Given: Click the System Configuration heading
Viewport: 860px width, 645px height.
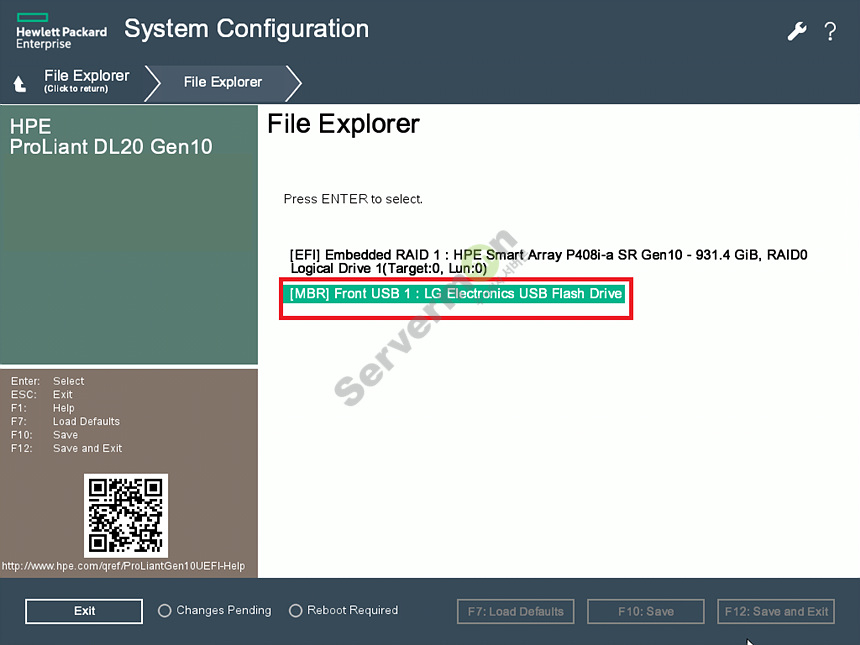Looking at the screenshot, I should click(x=246, y=29).
